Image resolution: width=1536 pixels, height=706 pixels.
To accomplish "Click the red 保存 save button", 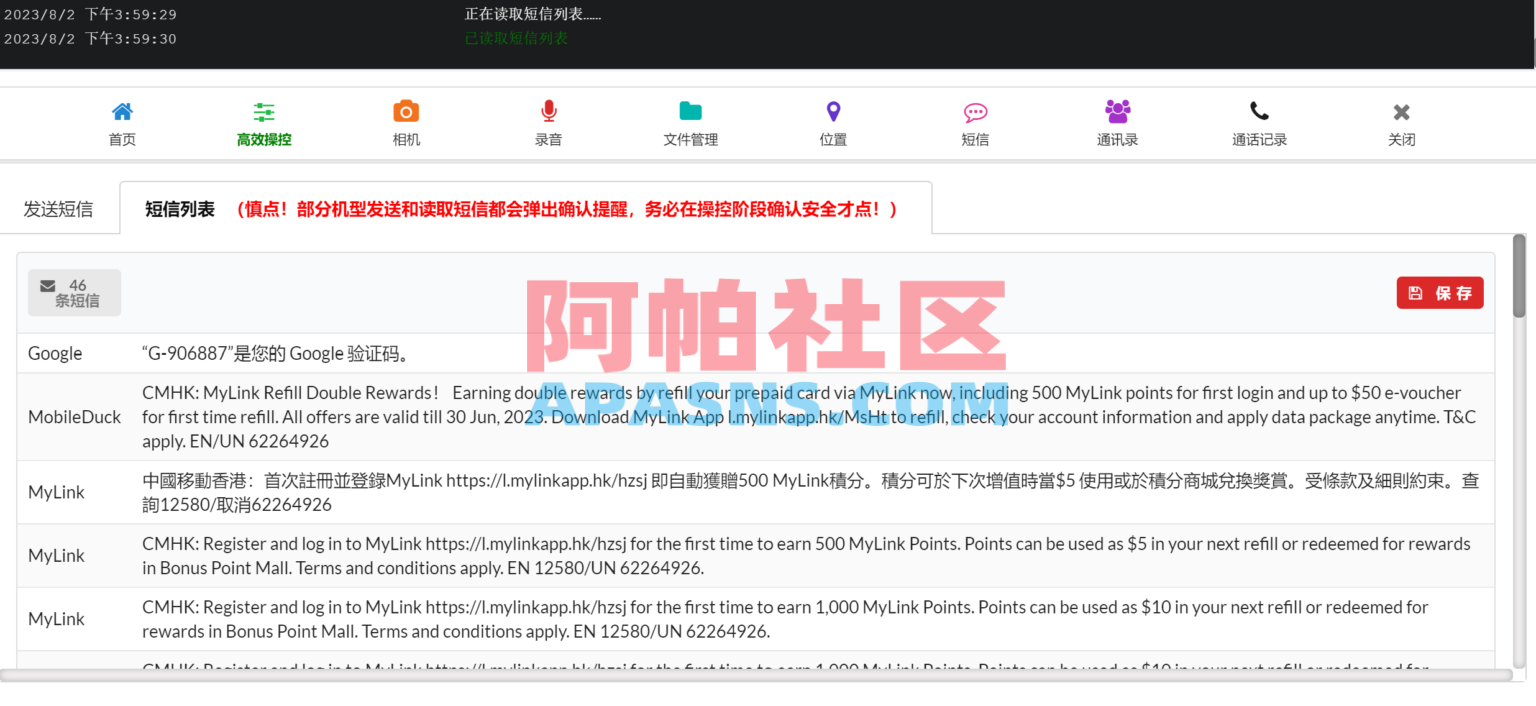I will coord(1440,292).
